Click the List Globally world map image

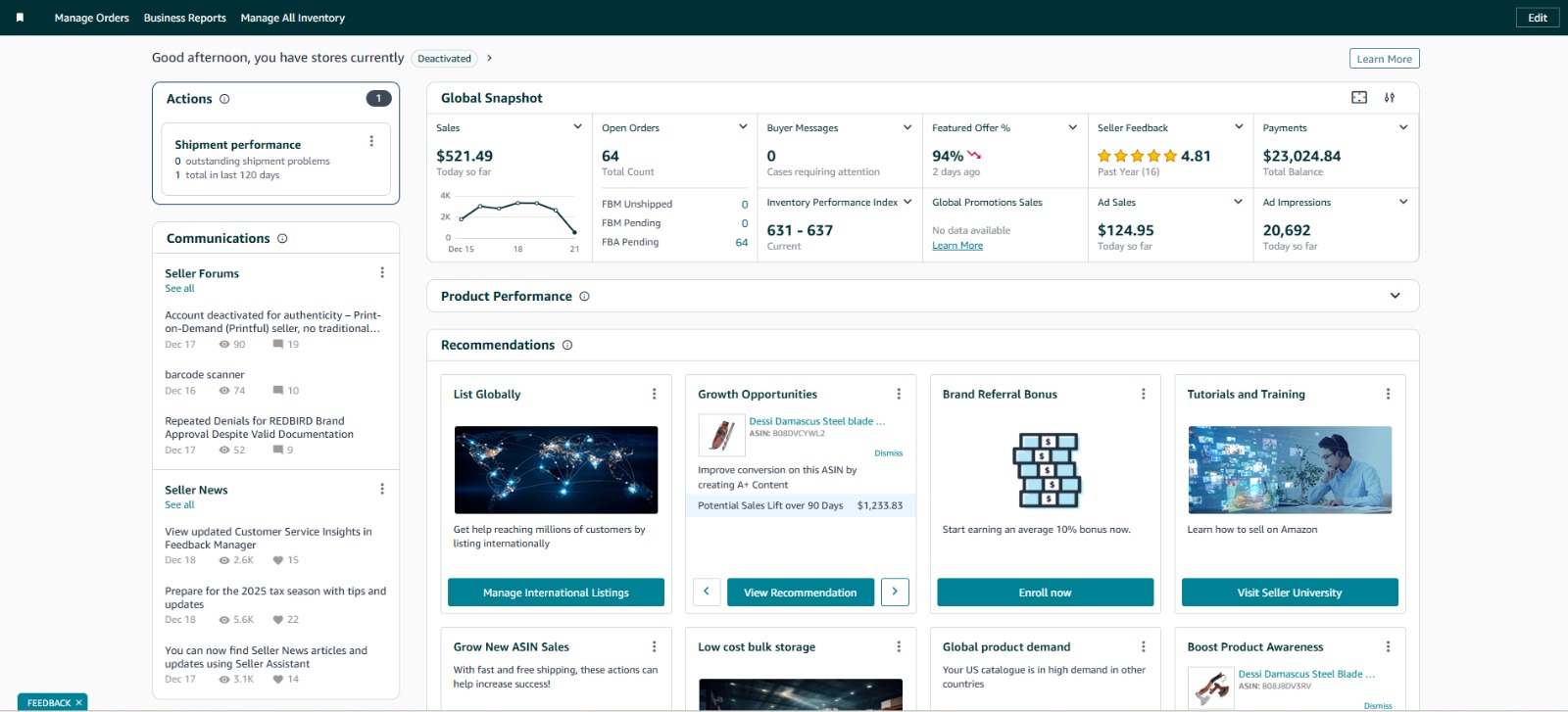tap(556, 470)
